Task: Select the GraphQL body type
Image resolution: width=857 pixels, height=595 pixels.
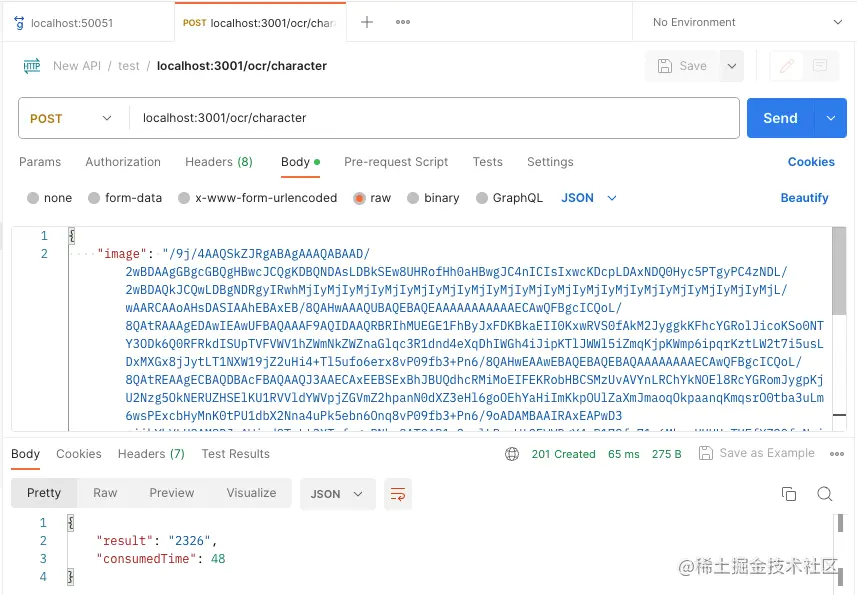Action: point(509,198)
